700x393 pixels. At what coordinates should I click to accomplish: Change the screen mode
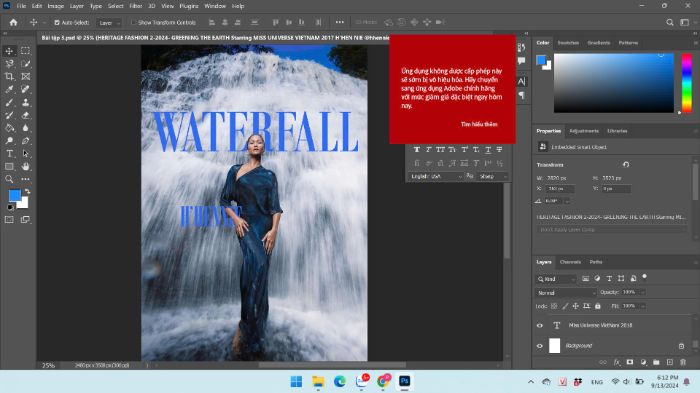(25, 219)
